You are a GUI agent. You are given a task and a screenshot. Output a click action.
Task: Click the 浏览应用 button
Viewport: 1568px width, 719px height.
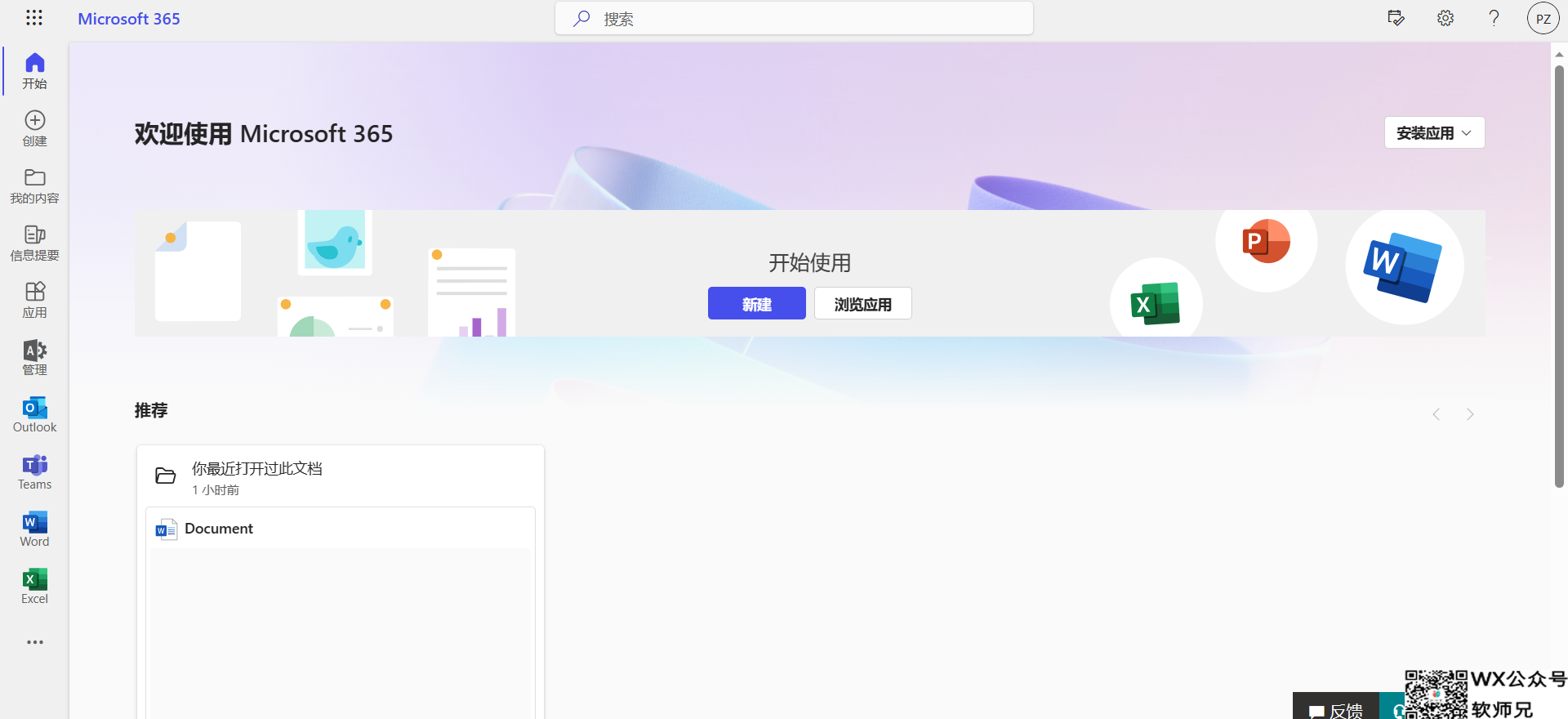click(862, 303)
